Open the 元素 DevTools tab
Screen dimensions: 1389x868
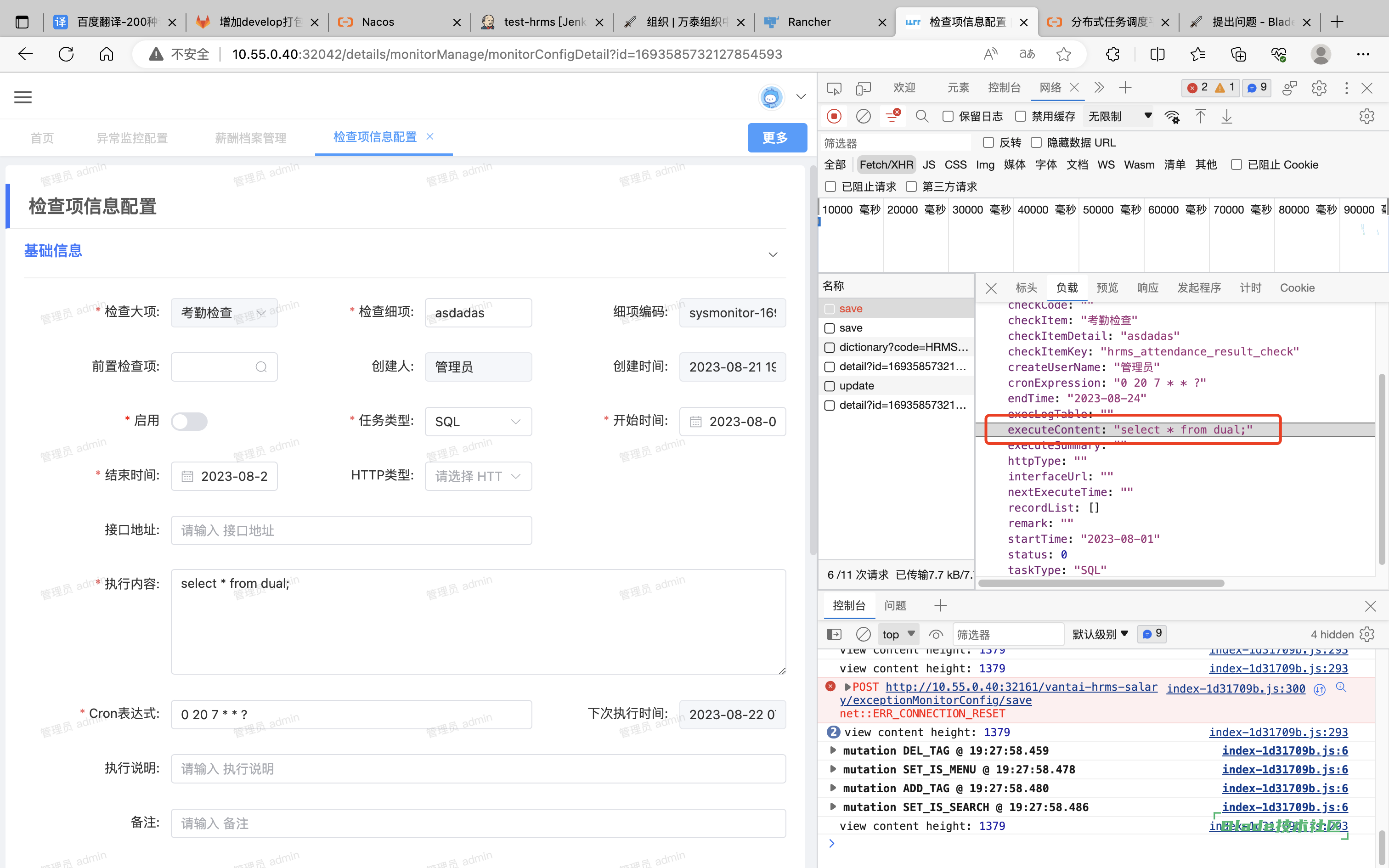point(958,88)
